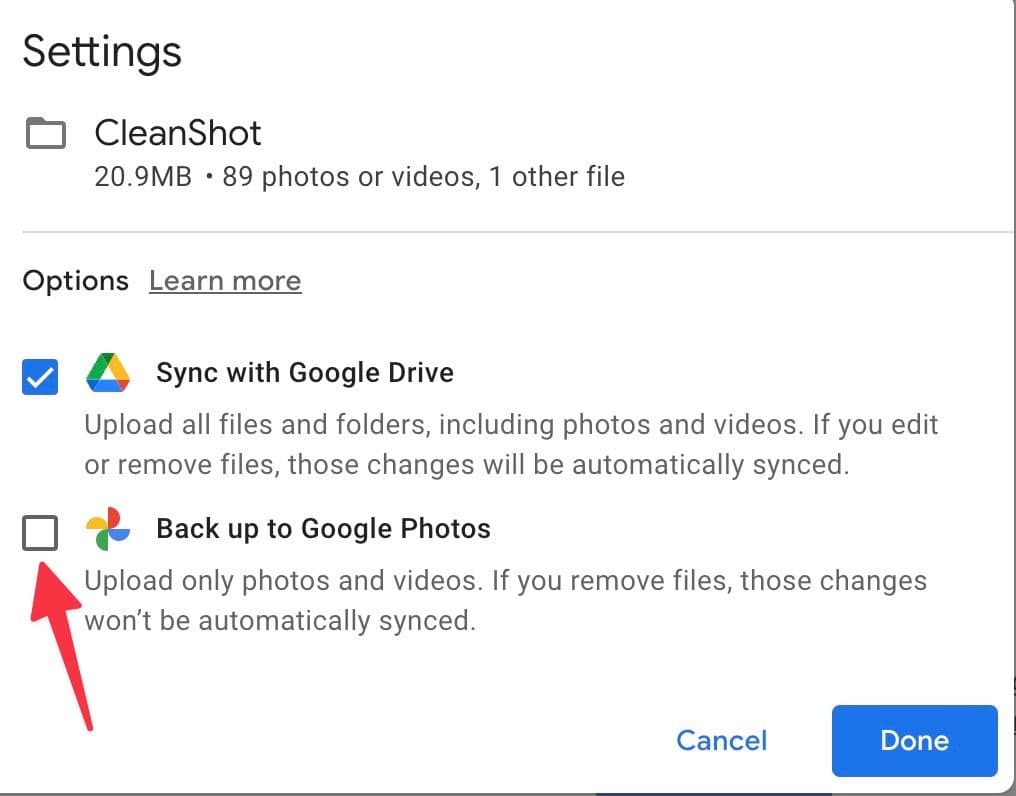Click the Options label
1016x796 pixels.
75,281
